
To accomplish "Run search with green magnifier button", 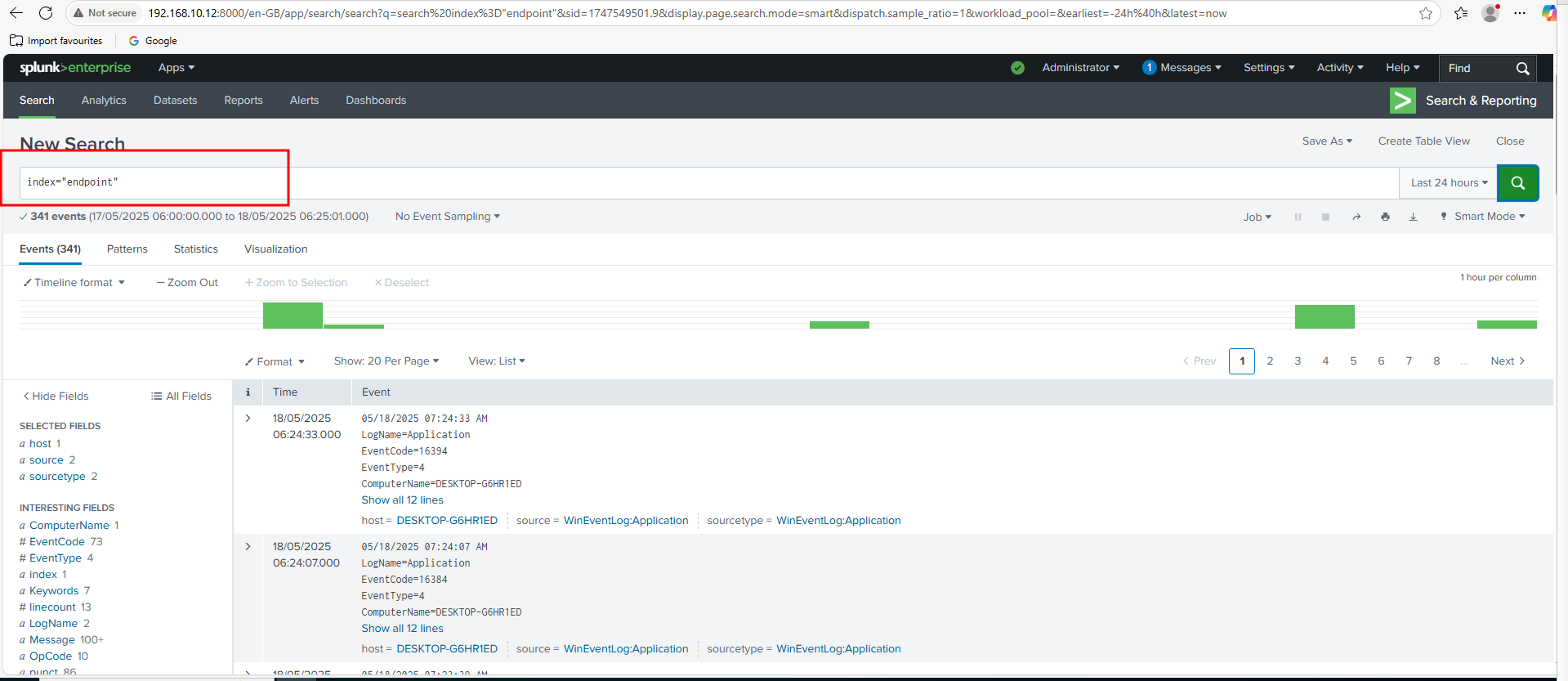I will coord(1517,183).
